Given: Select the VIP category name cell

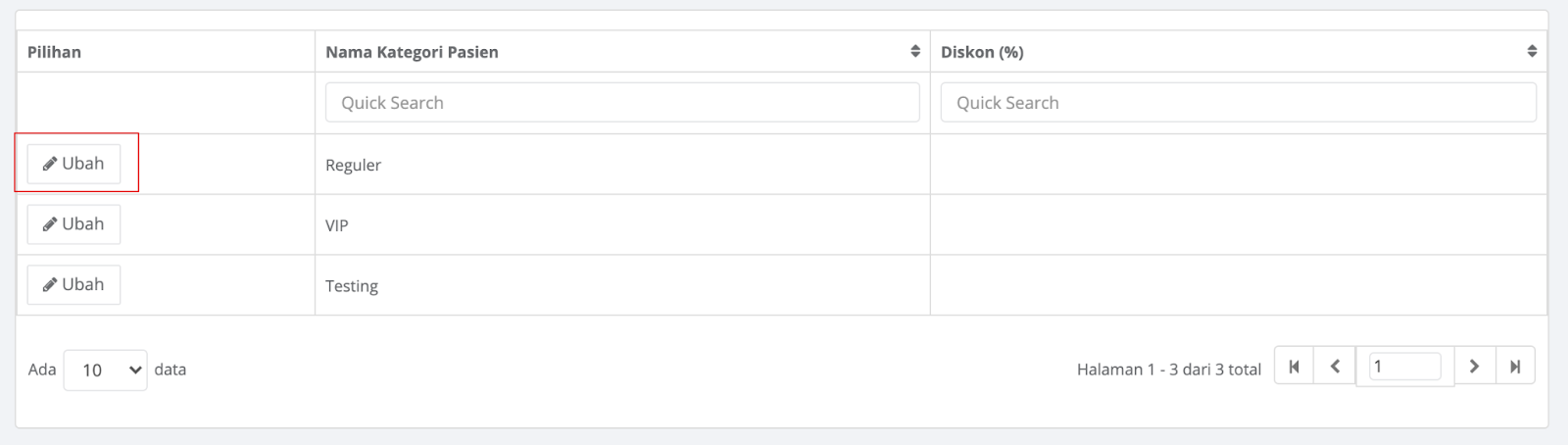Looking at the screenshot, I should point(622,224).
